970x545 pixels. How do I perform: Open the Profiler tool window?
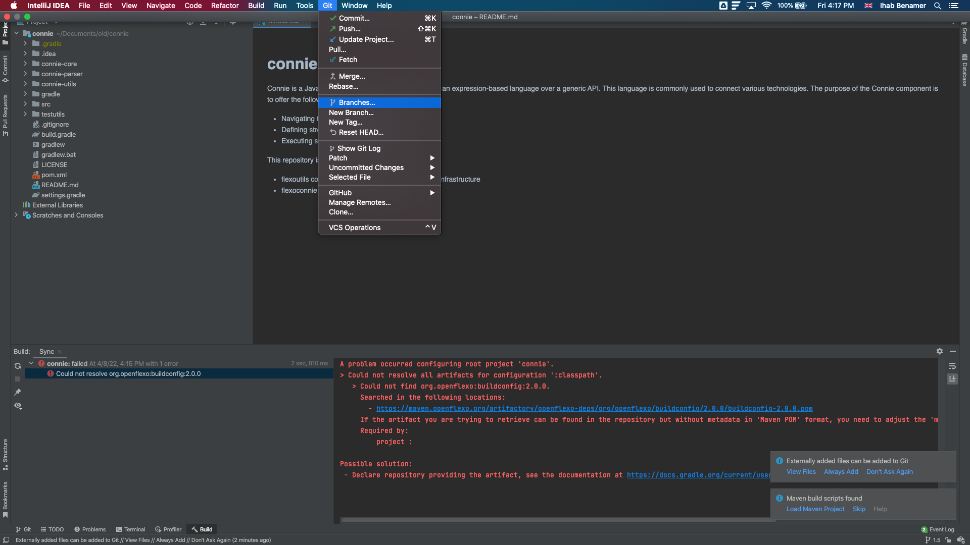[168, 529]
